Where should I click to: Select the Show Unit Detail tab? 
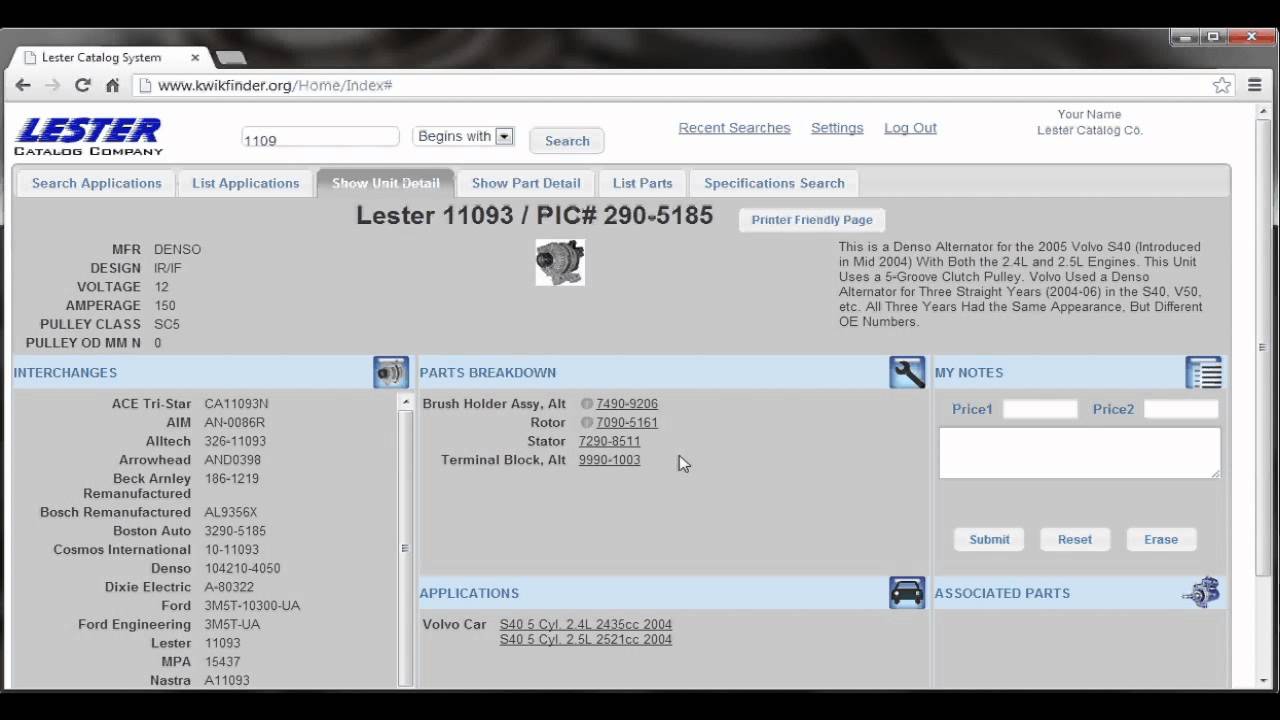coord(386,183)
